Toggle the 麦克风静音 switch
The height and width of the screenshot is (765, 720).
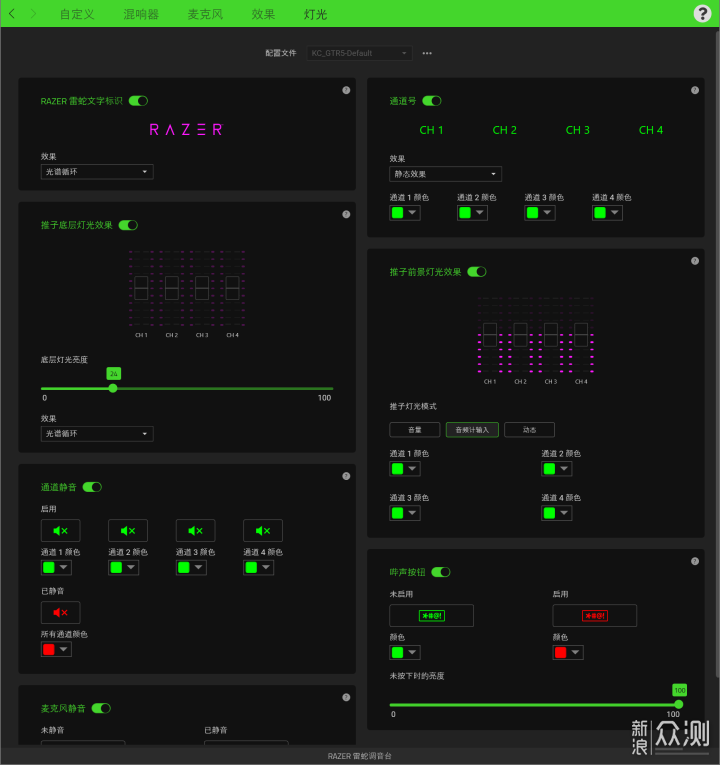[101, 708]
